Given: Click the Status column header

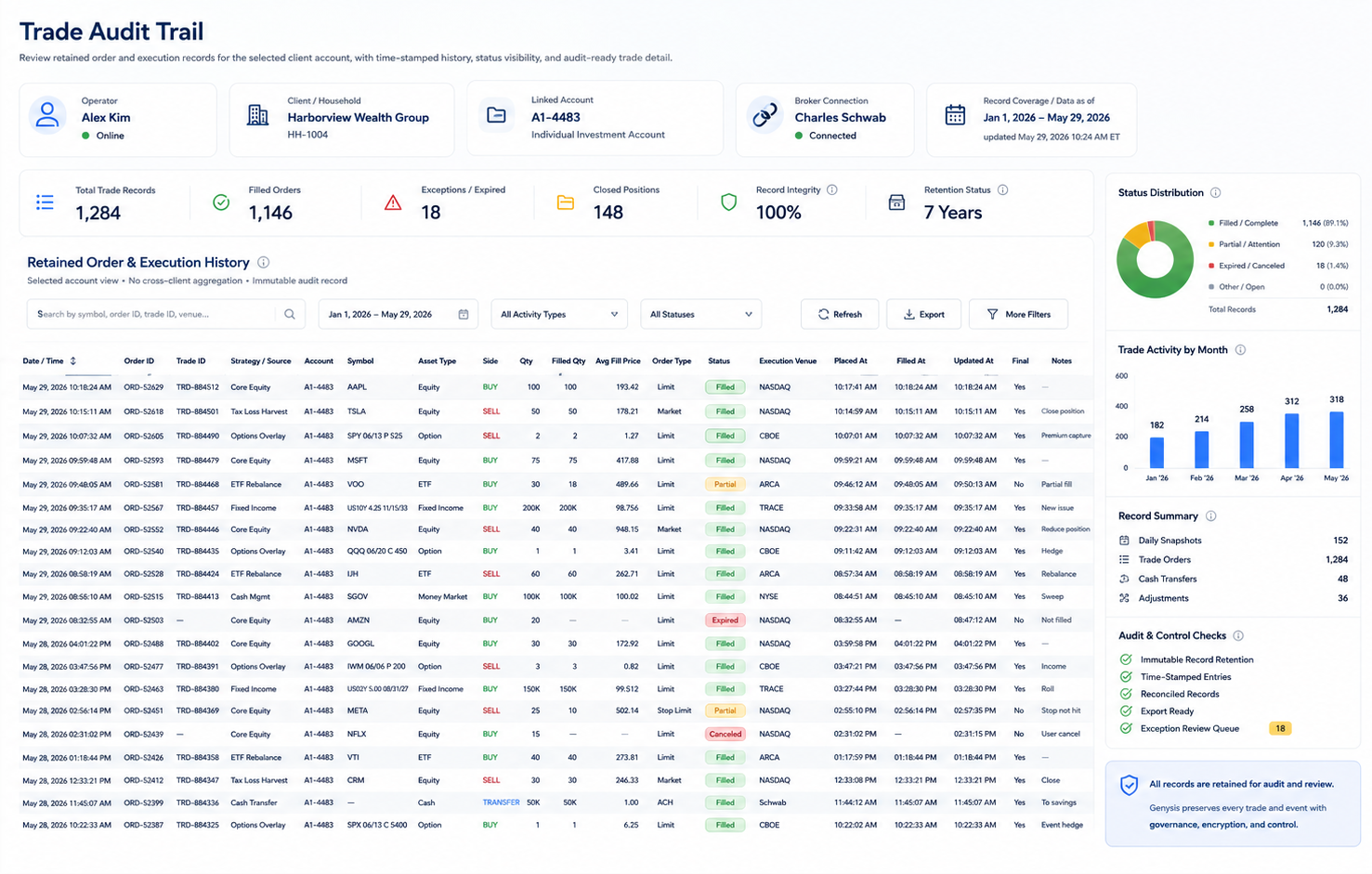Looking at the screenshot, I should click(x=719, y=361).
